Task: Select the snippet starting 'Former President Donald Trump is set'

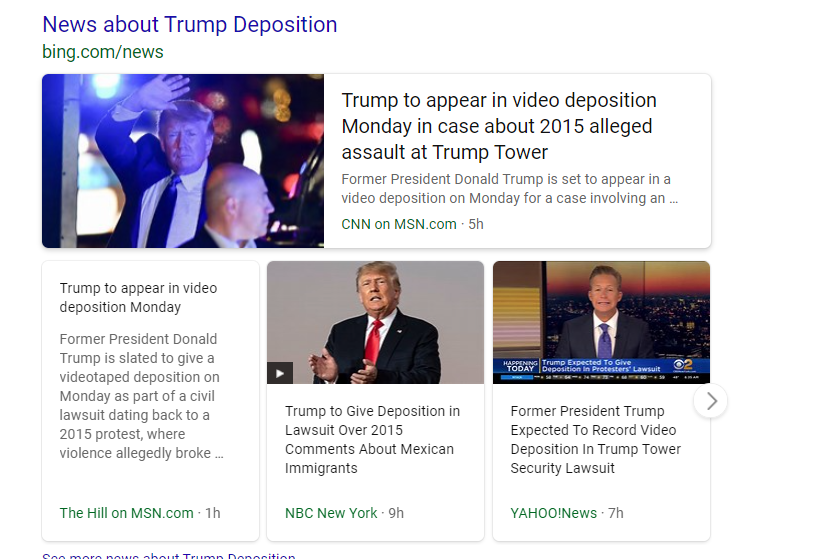Action: coord(510,188)
